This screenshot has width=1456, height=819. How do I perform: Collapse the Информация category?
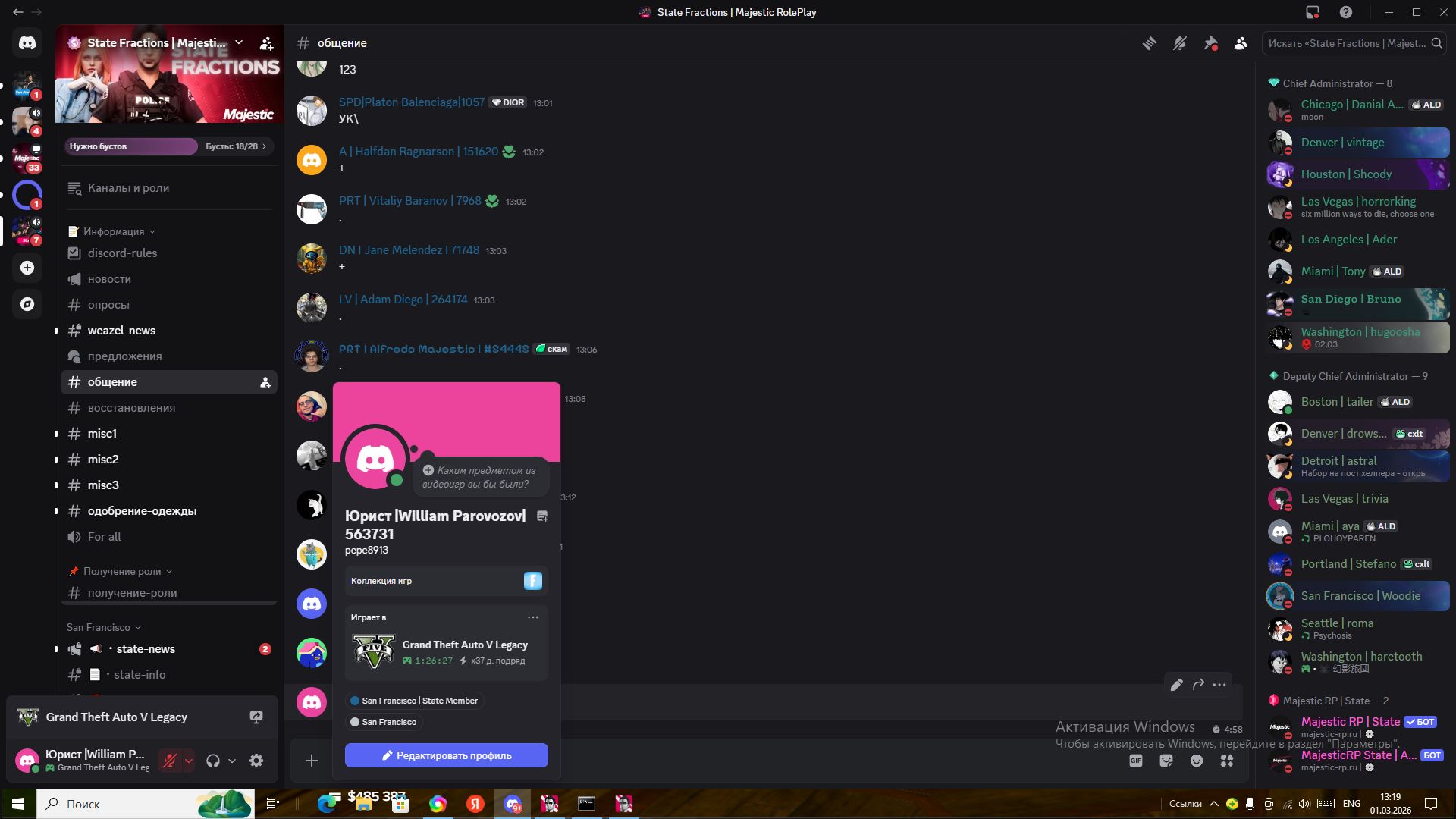click(x=114, y=231)
